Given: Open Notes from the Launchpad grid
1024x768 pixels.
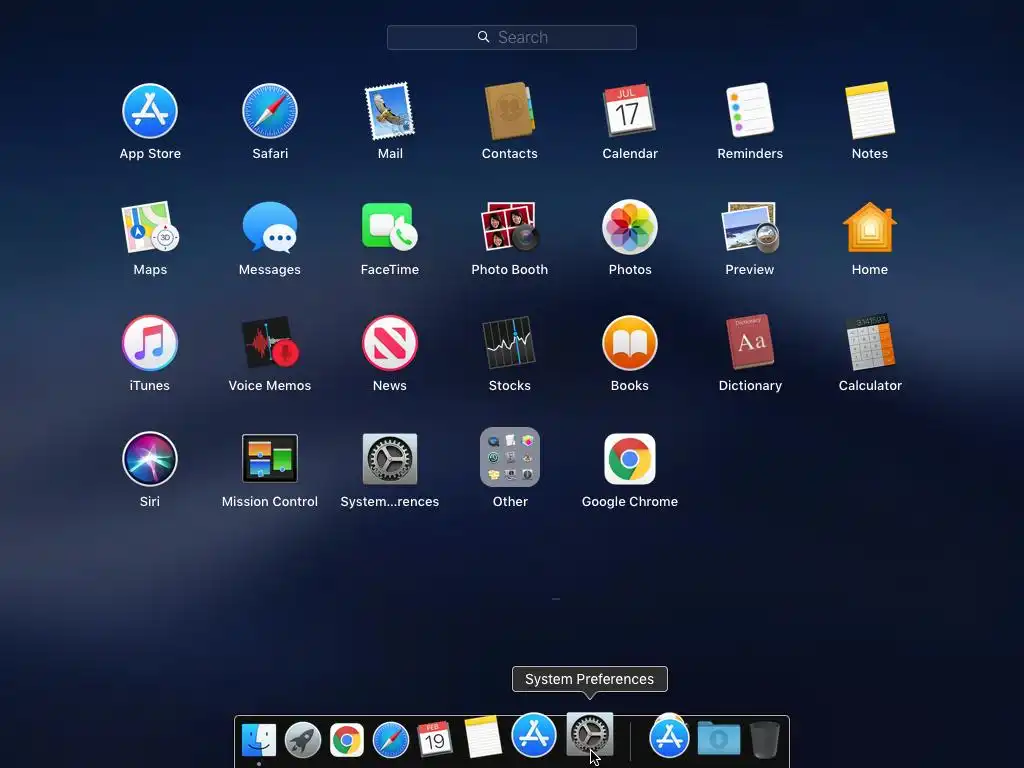Looking at the screenshot, I should (870, 110).
